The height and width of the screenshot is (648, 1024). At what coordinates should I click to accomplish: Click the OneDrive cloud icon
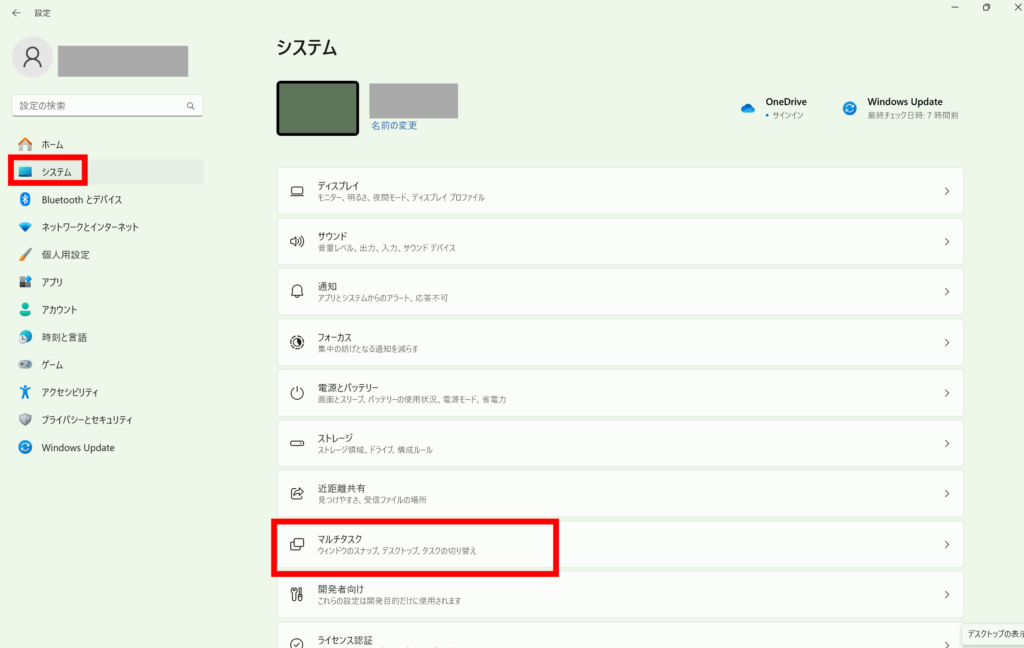point(748,108)
